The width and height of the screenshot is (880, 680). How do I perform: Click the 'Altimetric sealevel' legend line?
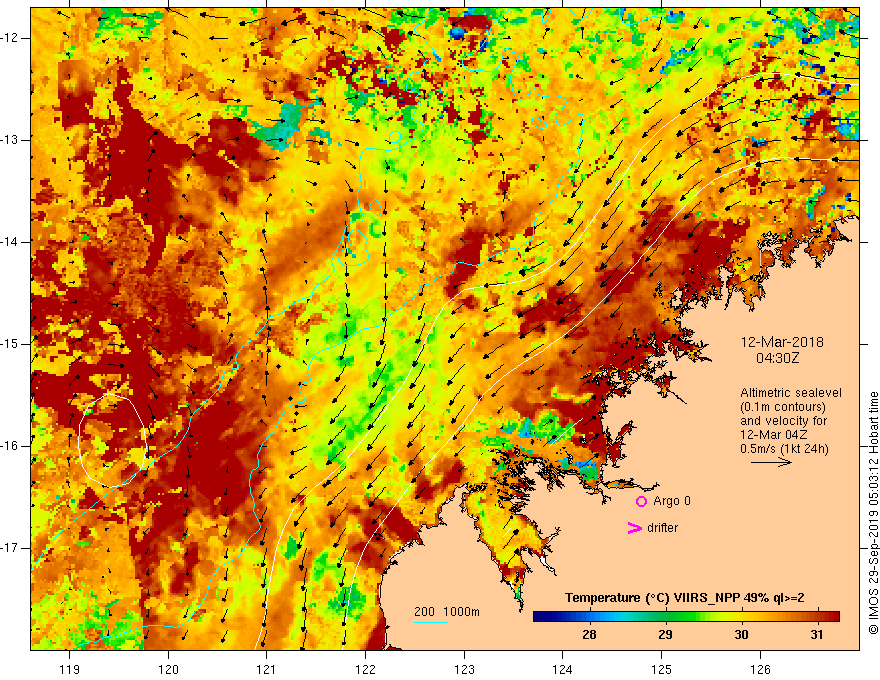pos(791,393)
